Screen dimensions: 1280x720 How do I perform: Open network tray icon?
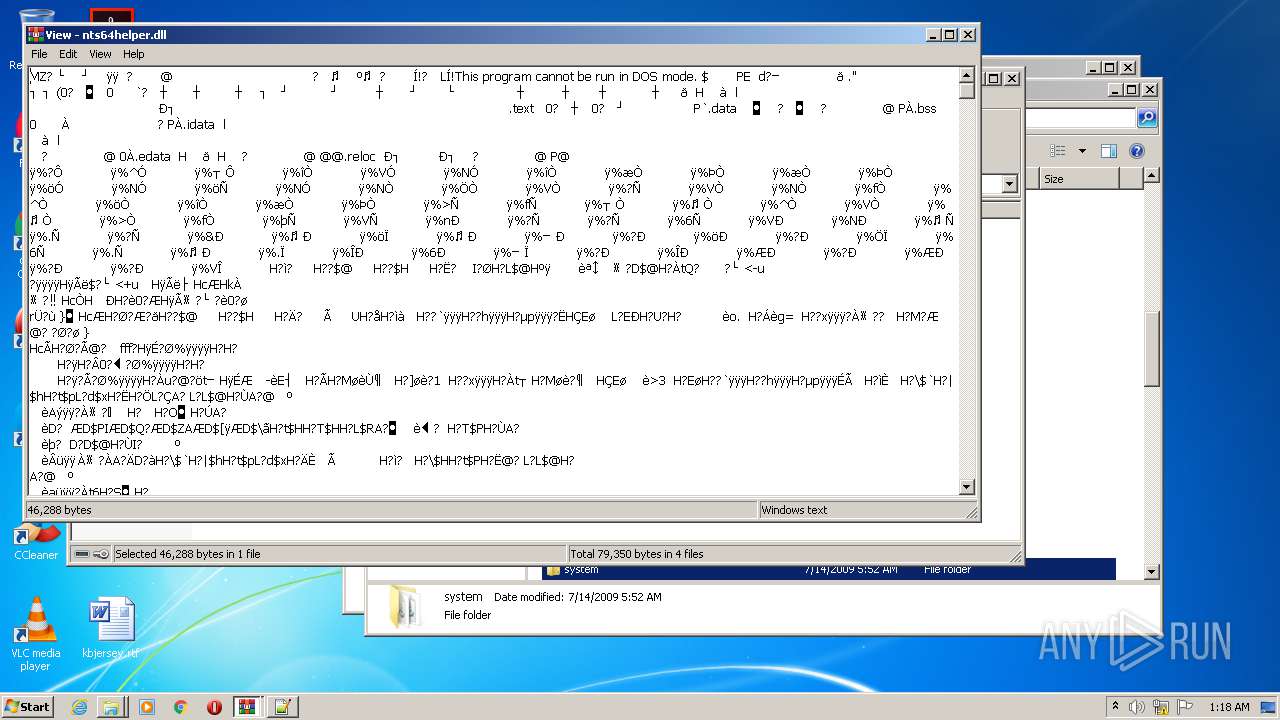(x=1159, y=706)
